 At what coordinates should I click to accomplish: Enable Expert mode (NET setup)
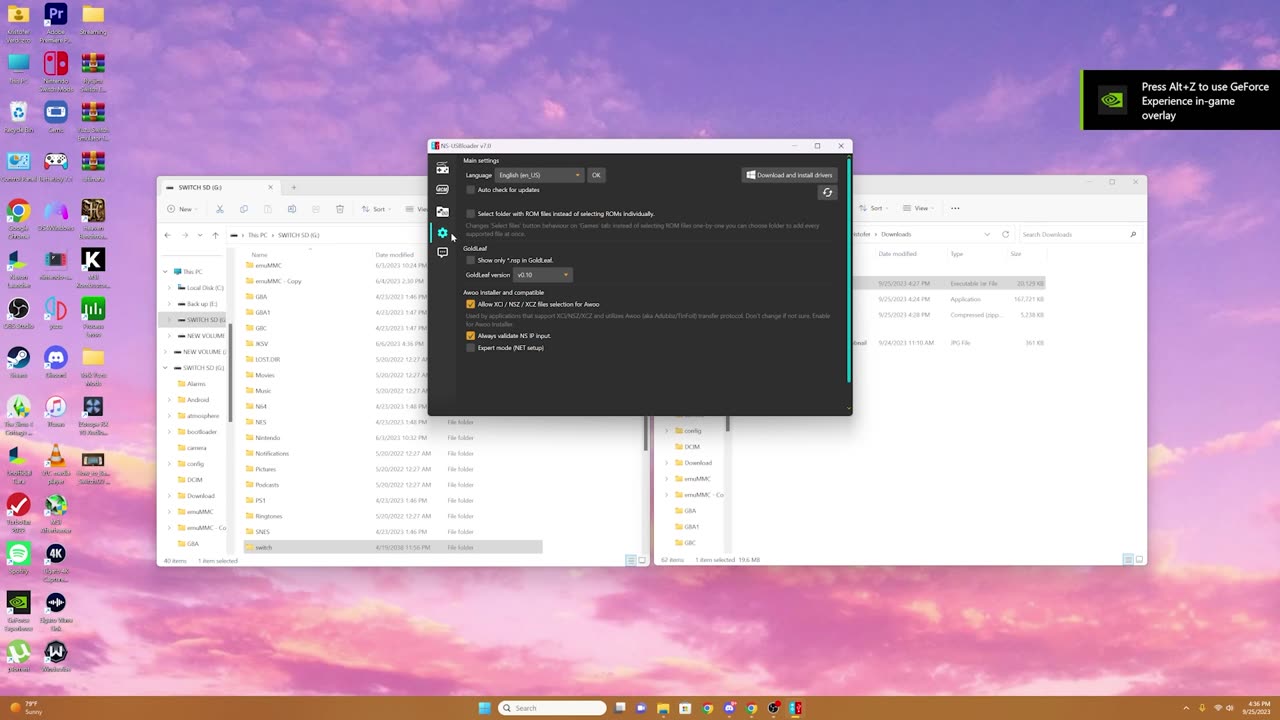coord(471,348)
